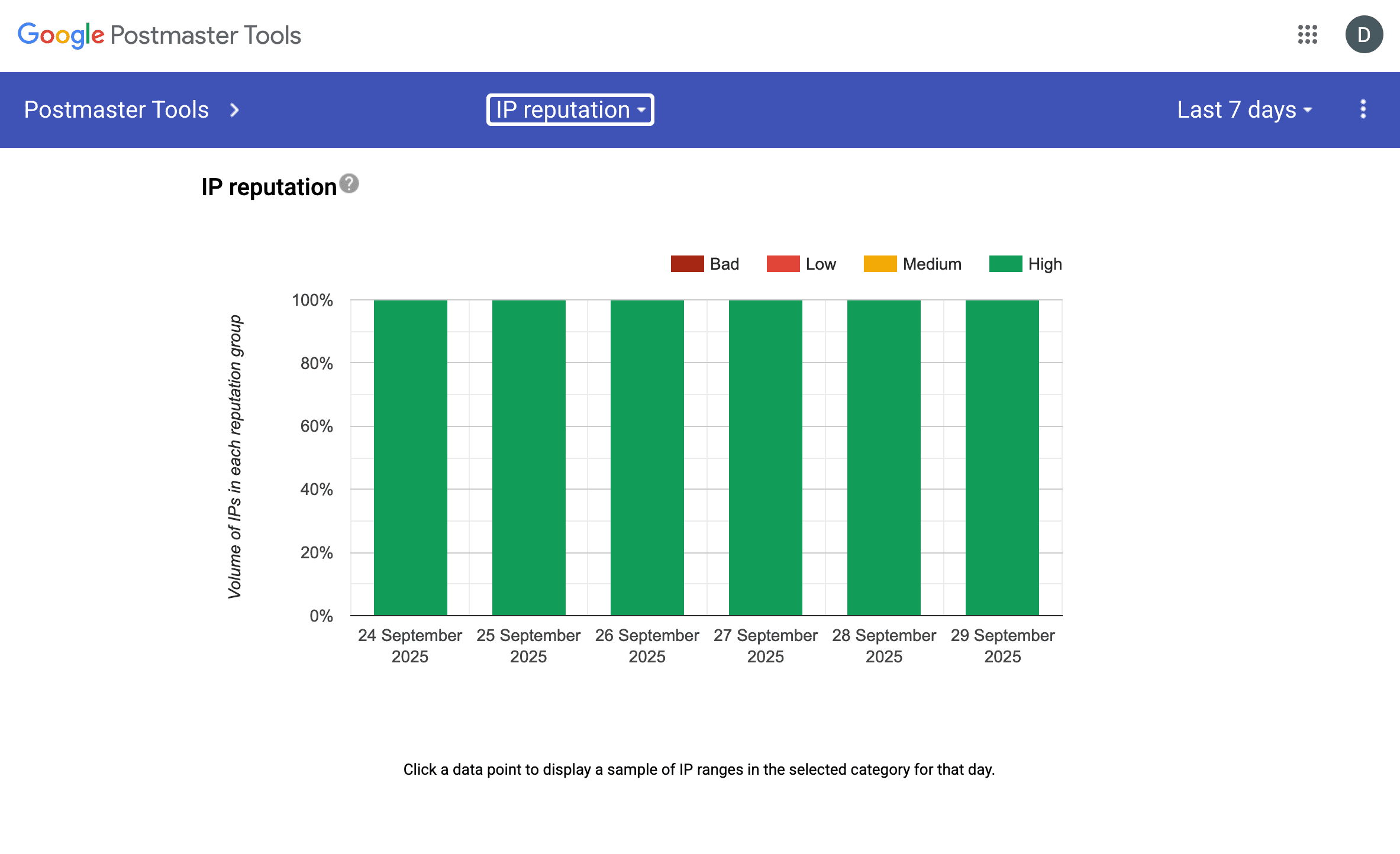
Task: Open the IP reputation dashboard dropdown
Action: click(570, 110)
